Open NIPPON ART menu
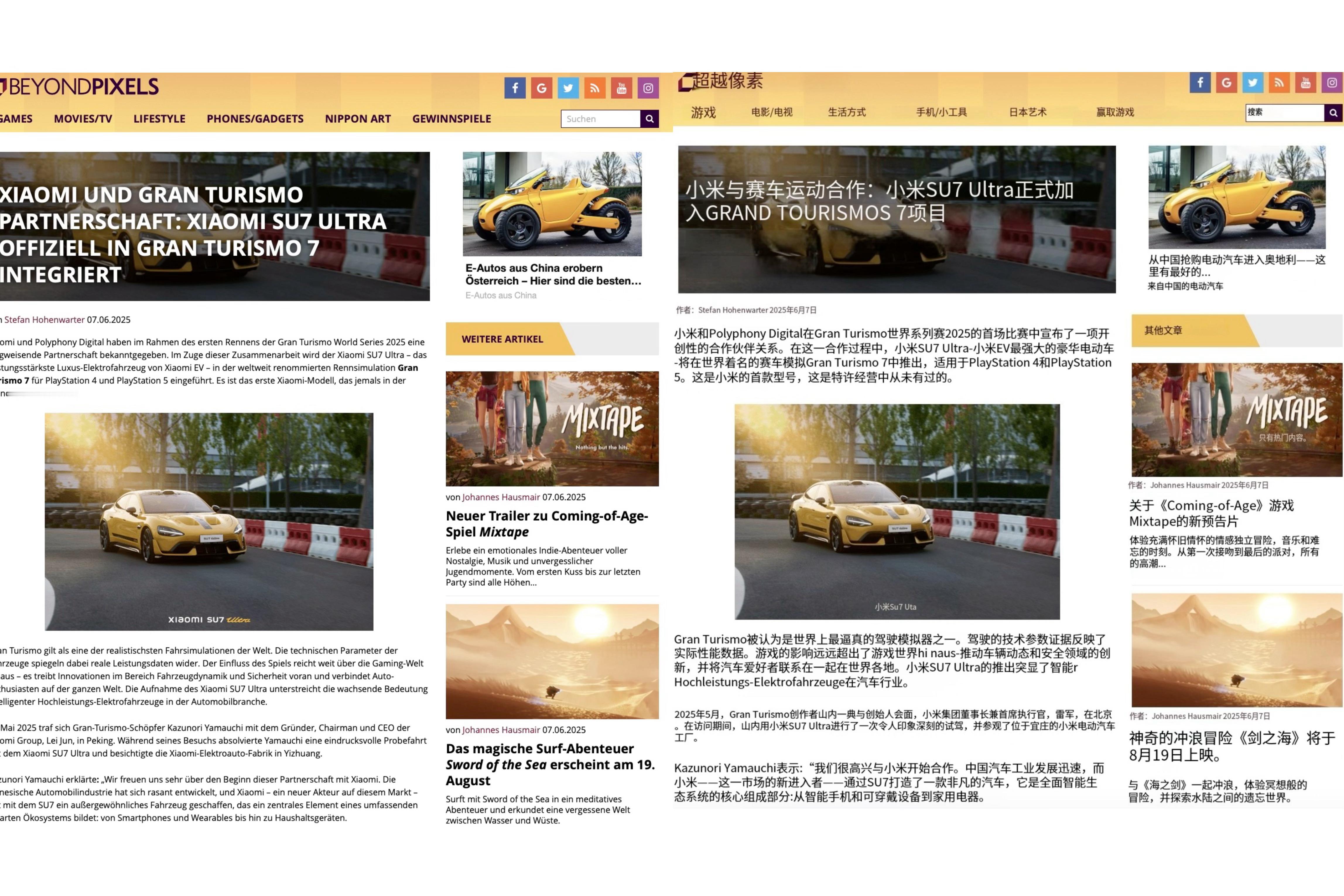The height and width of the screenshot is (896, 1344). tap(358, 119)
